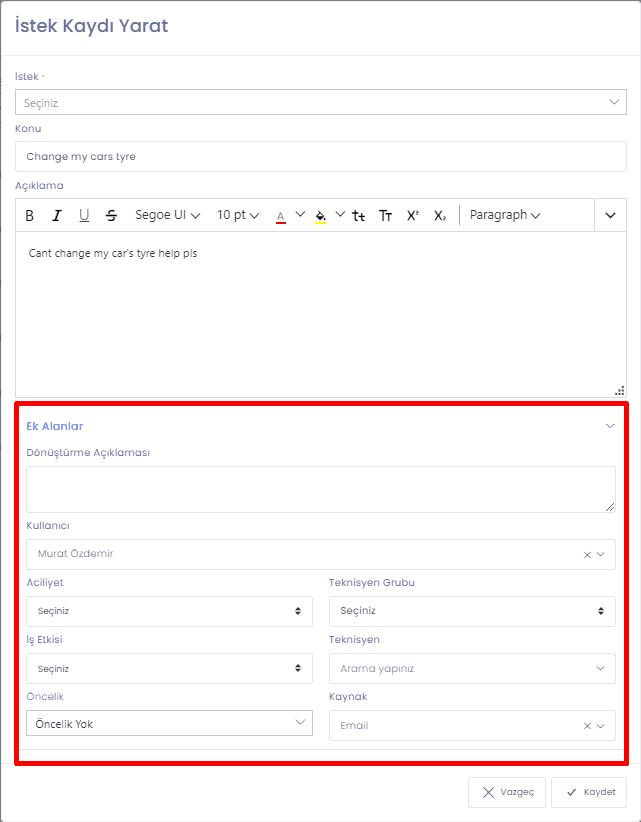641x822 pixels.
Task: Open the background color picker arrow
Action: [340, 214]
